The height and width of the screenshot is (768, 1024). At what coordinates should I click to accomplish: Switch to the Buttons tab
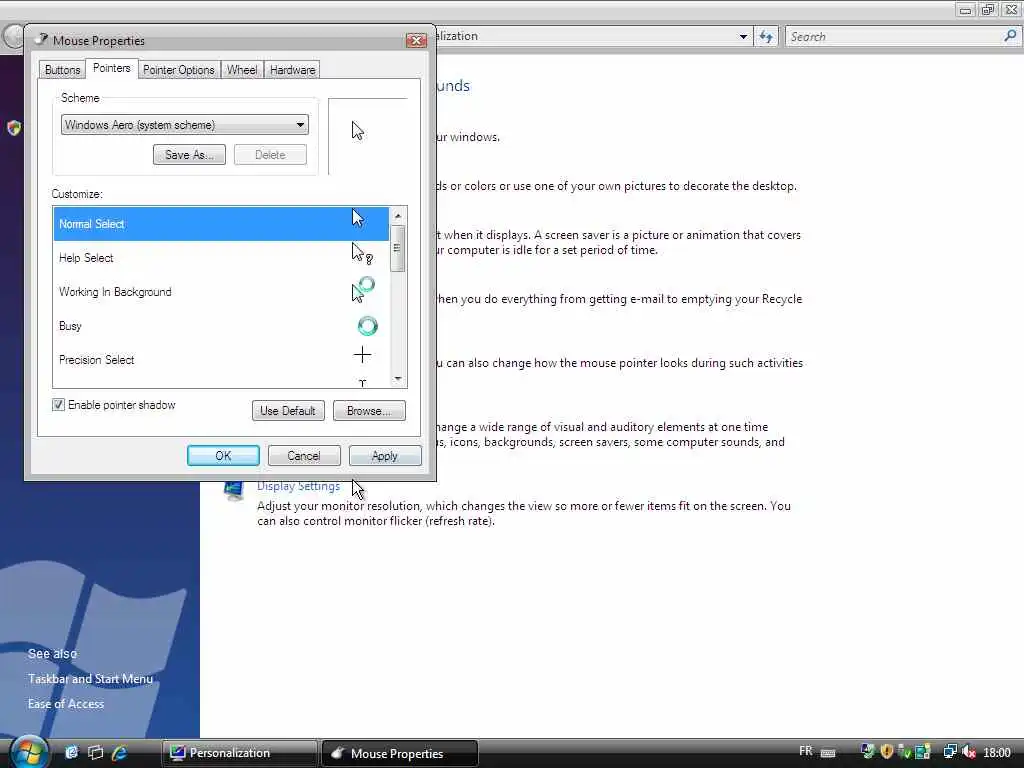63,70
